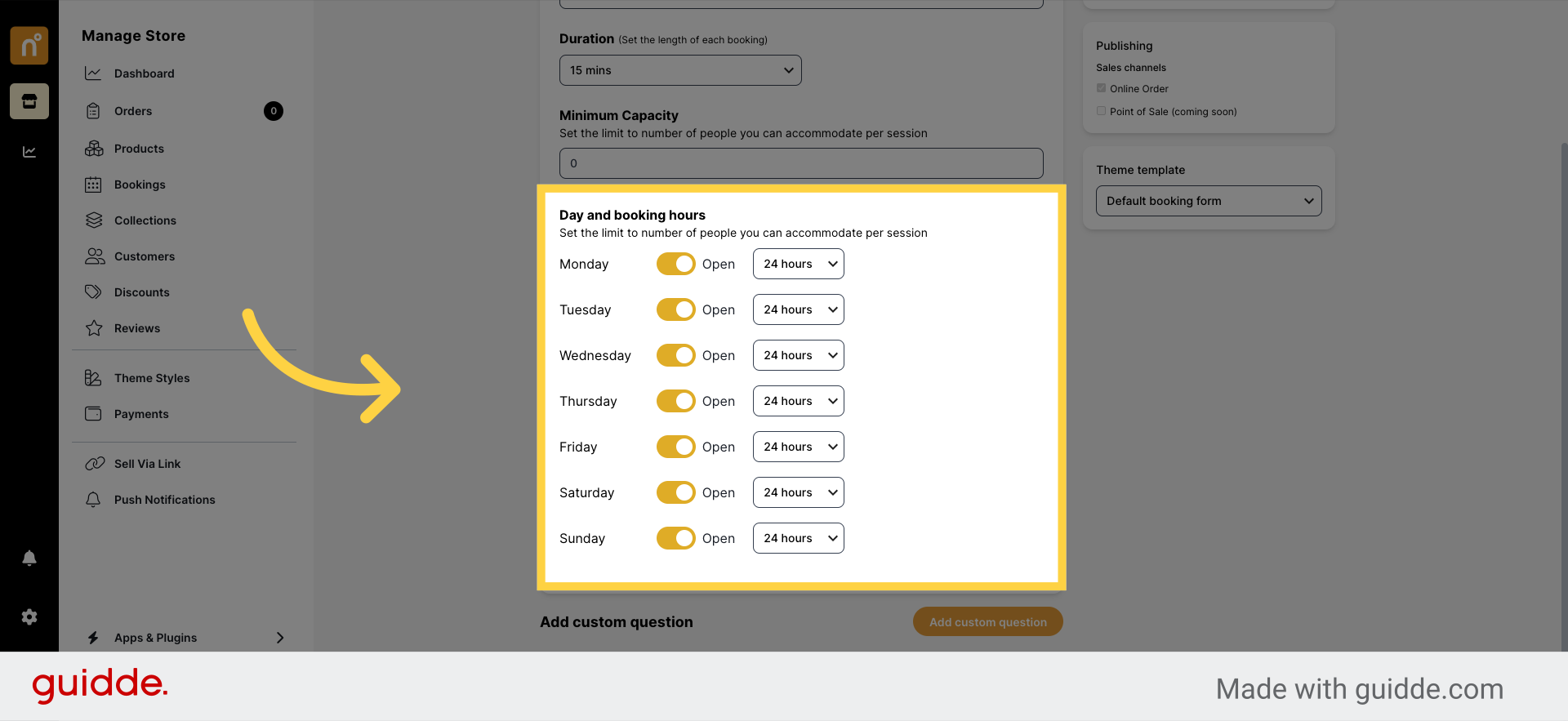Open the Reviews menu item
The width and height of the screenshot is (1568, 721).
137,328
